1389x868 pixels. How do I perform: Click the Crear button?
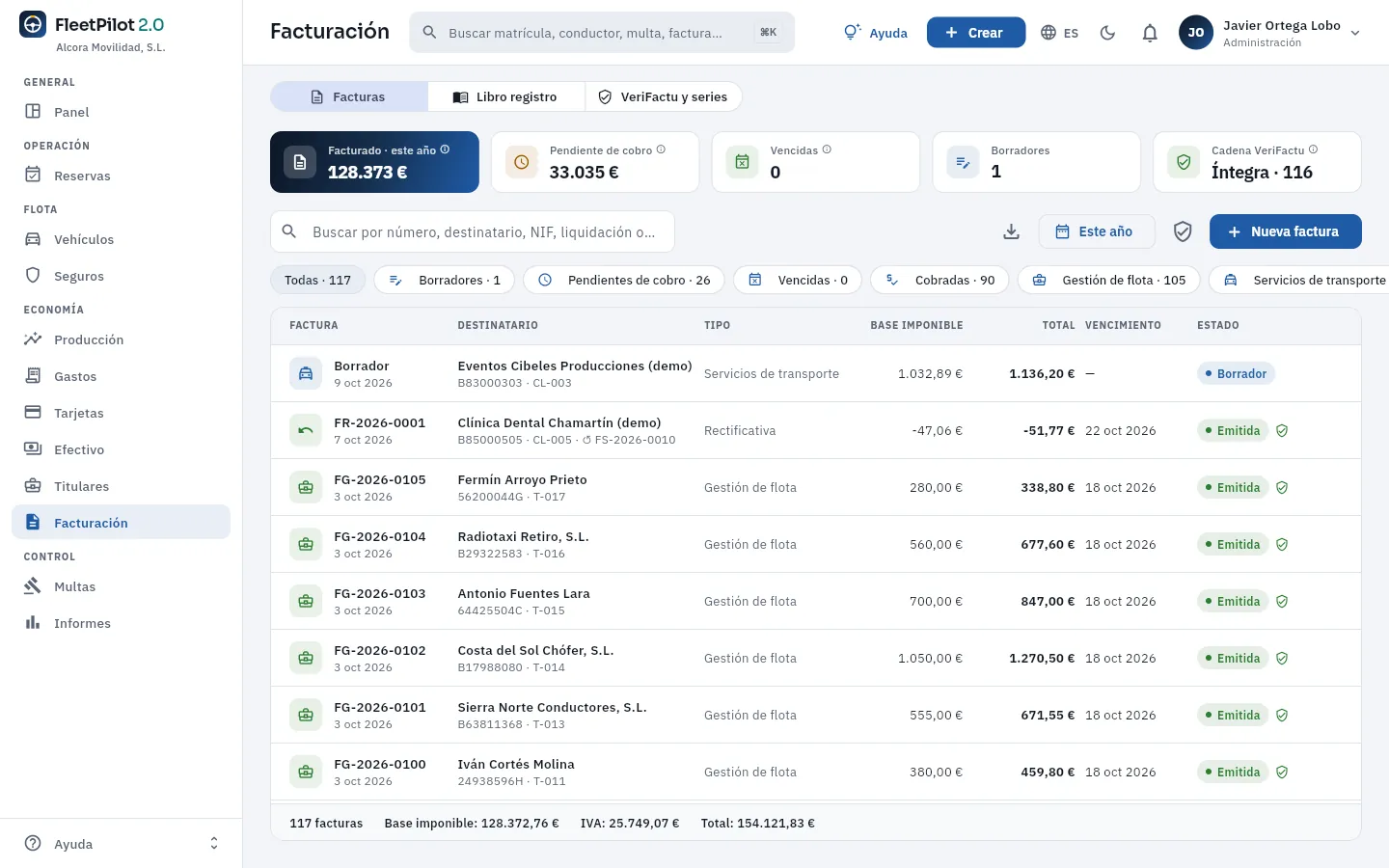pos(976,33)
